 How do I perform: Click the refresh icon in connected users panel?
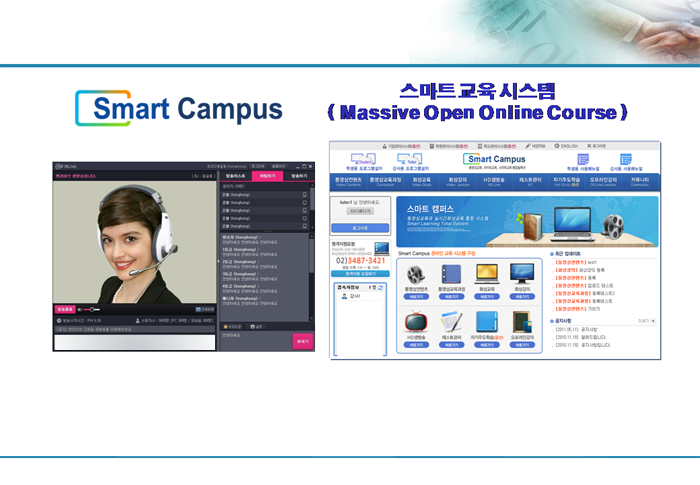point(381,288)
